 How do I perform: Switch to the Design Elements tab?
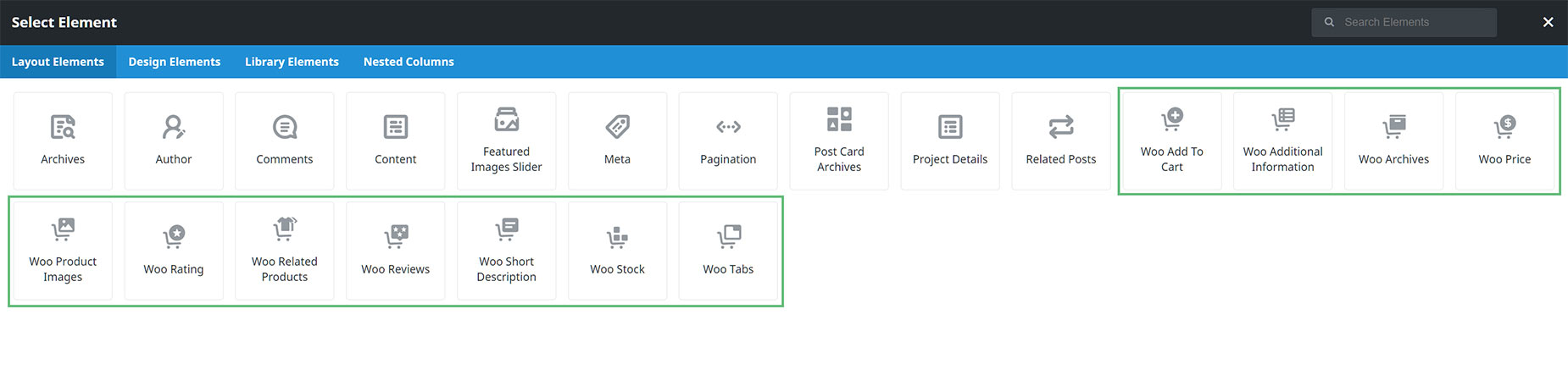coord(175,62)
